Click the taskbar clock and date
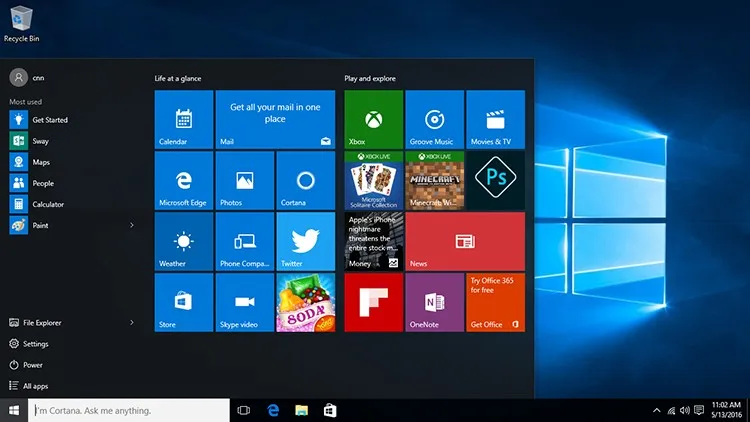 [726, 410]
